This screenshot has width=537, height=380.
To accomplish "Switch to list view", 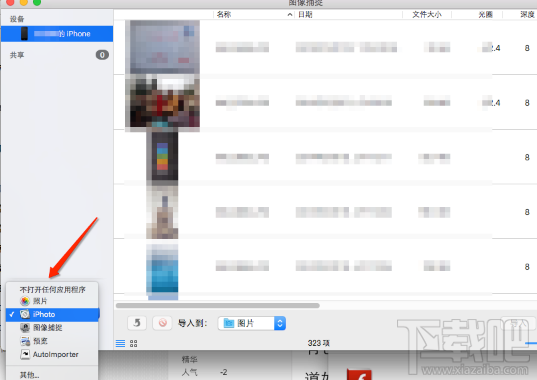I will [121, 343].
